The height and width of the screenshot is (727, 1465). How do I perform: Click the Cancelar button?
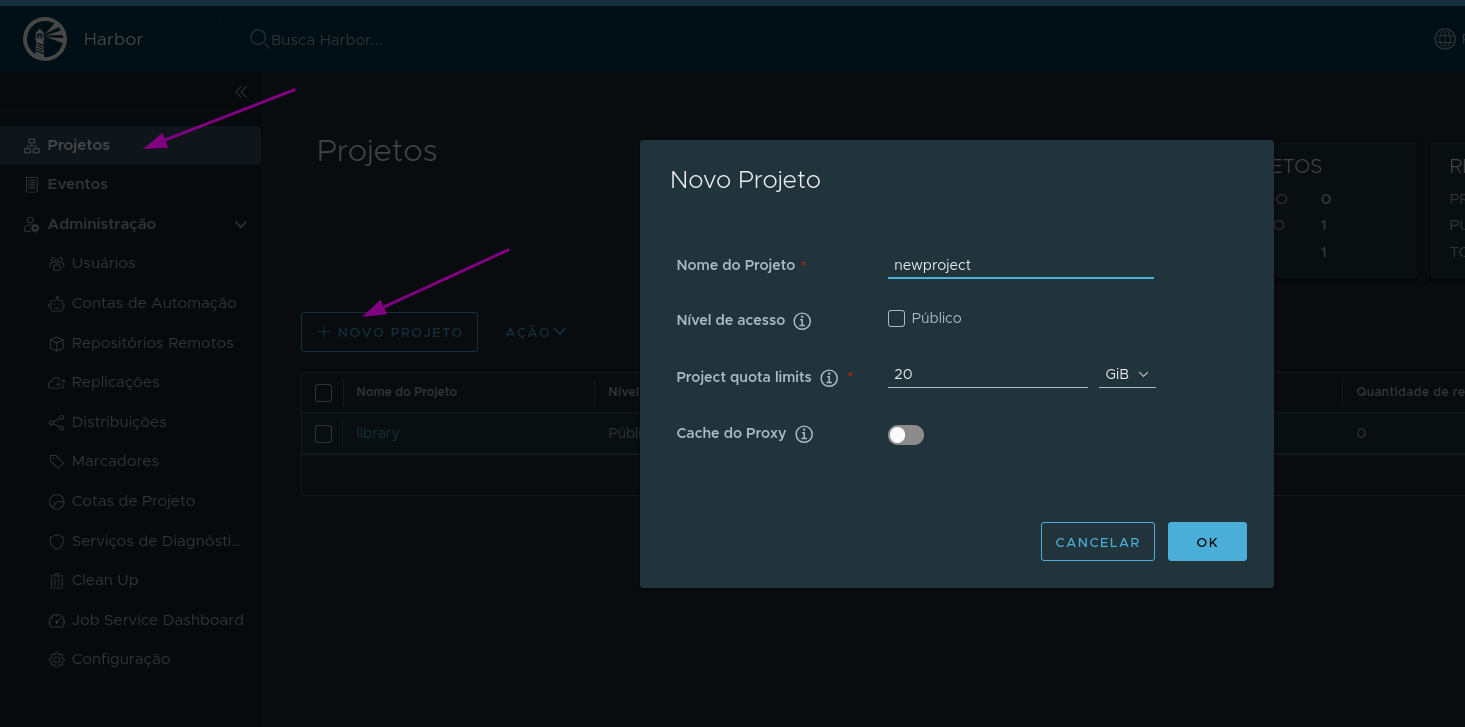(x=1097, y=542)
